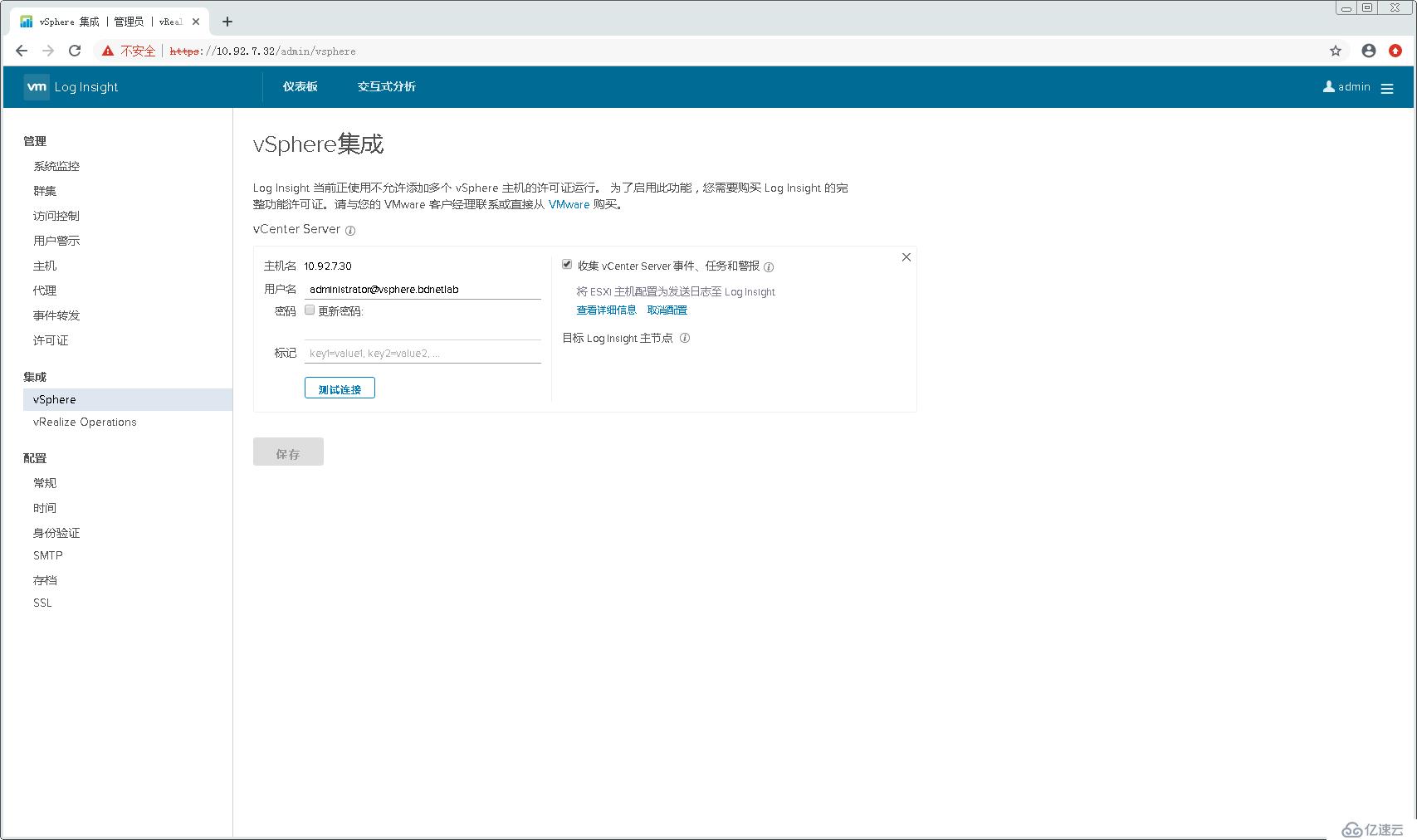Click the Log Insight product title

click(86, 87)
